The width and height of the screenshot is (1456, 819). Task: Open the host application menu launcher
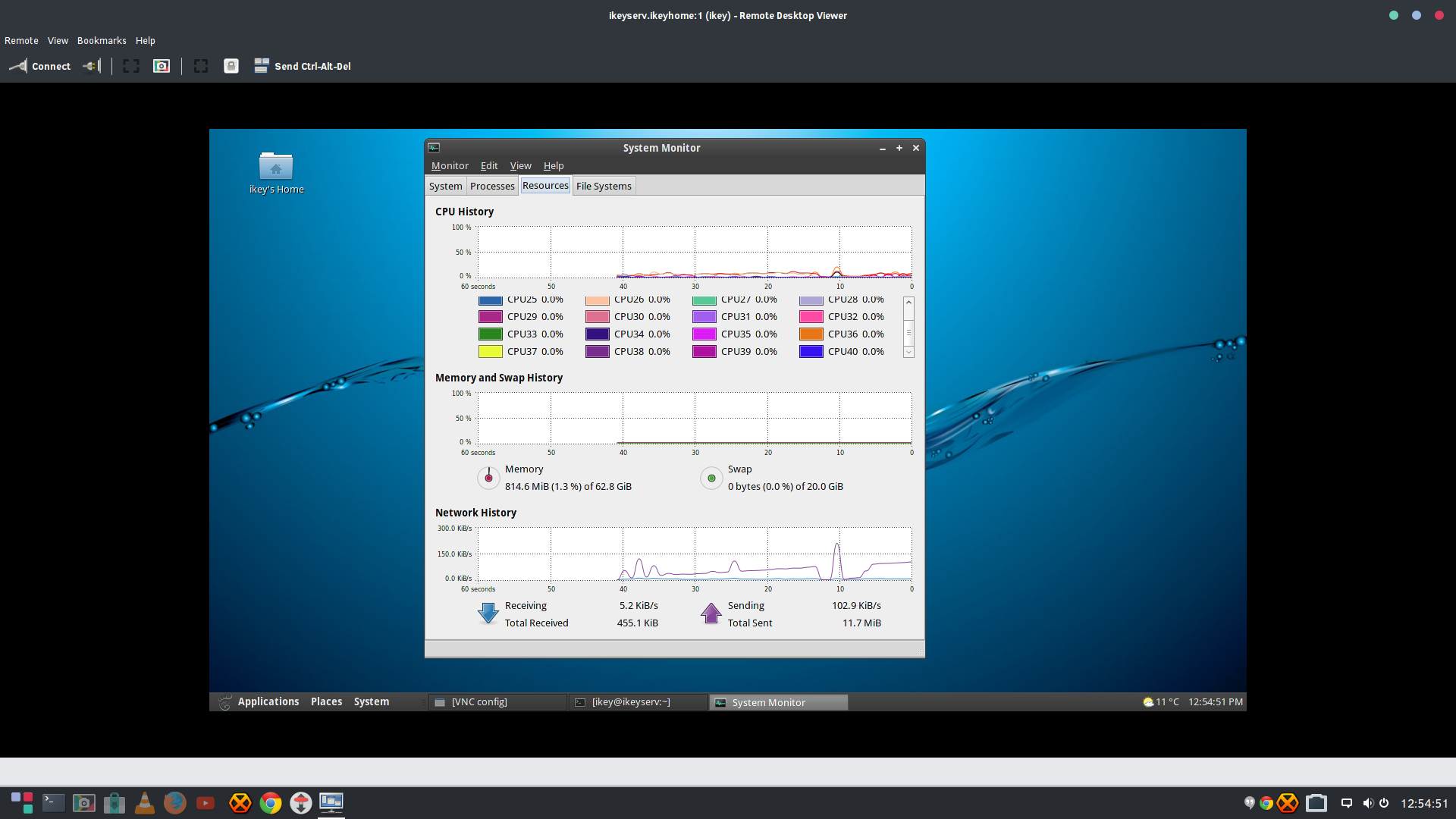22,802
